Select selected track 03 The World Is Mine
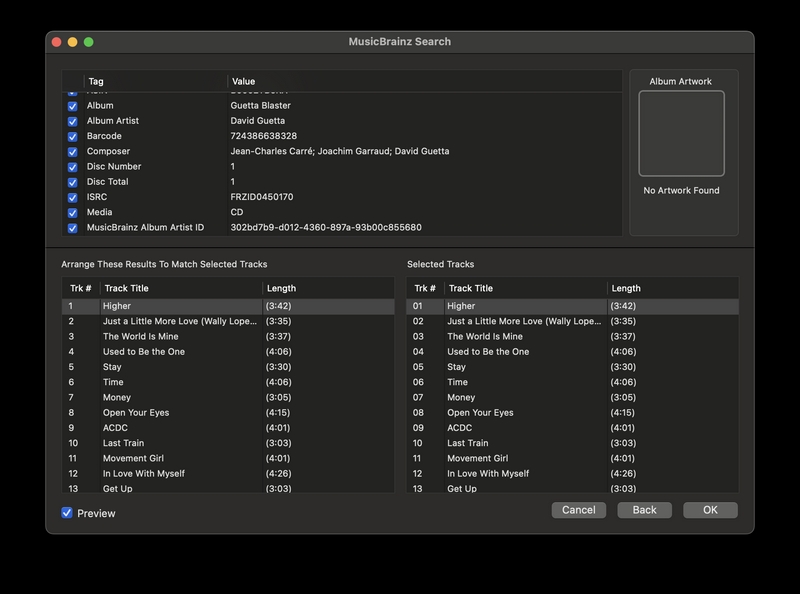Image resolution: width=800 pixels, height=594 pixels. click(x=572, y=337)
